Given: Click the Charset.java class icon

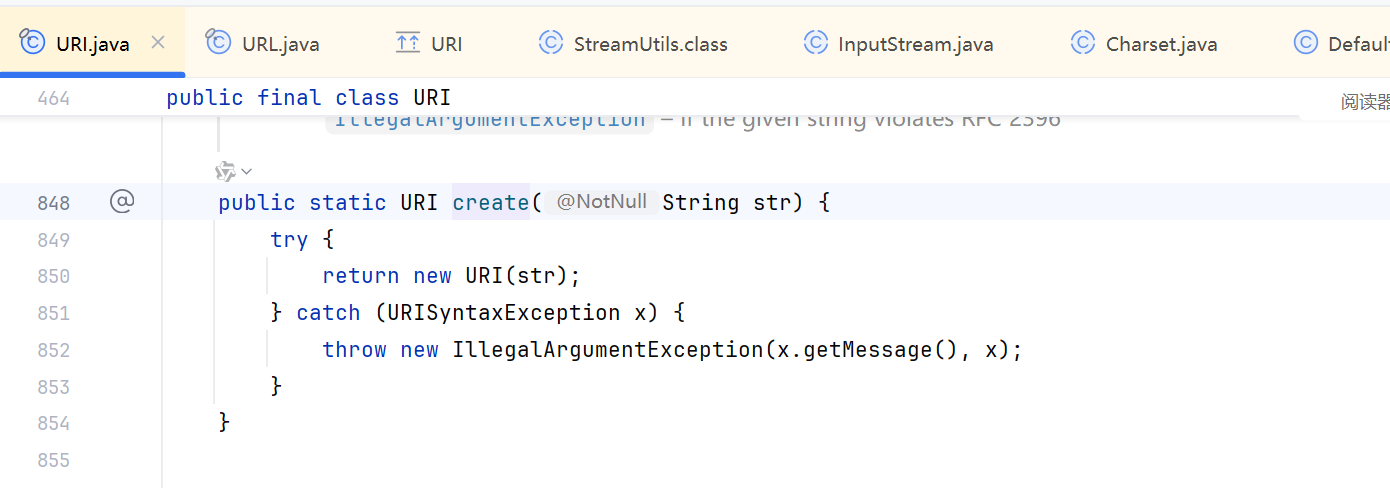Looking at the screenshot, I should point(1083,42).
